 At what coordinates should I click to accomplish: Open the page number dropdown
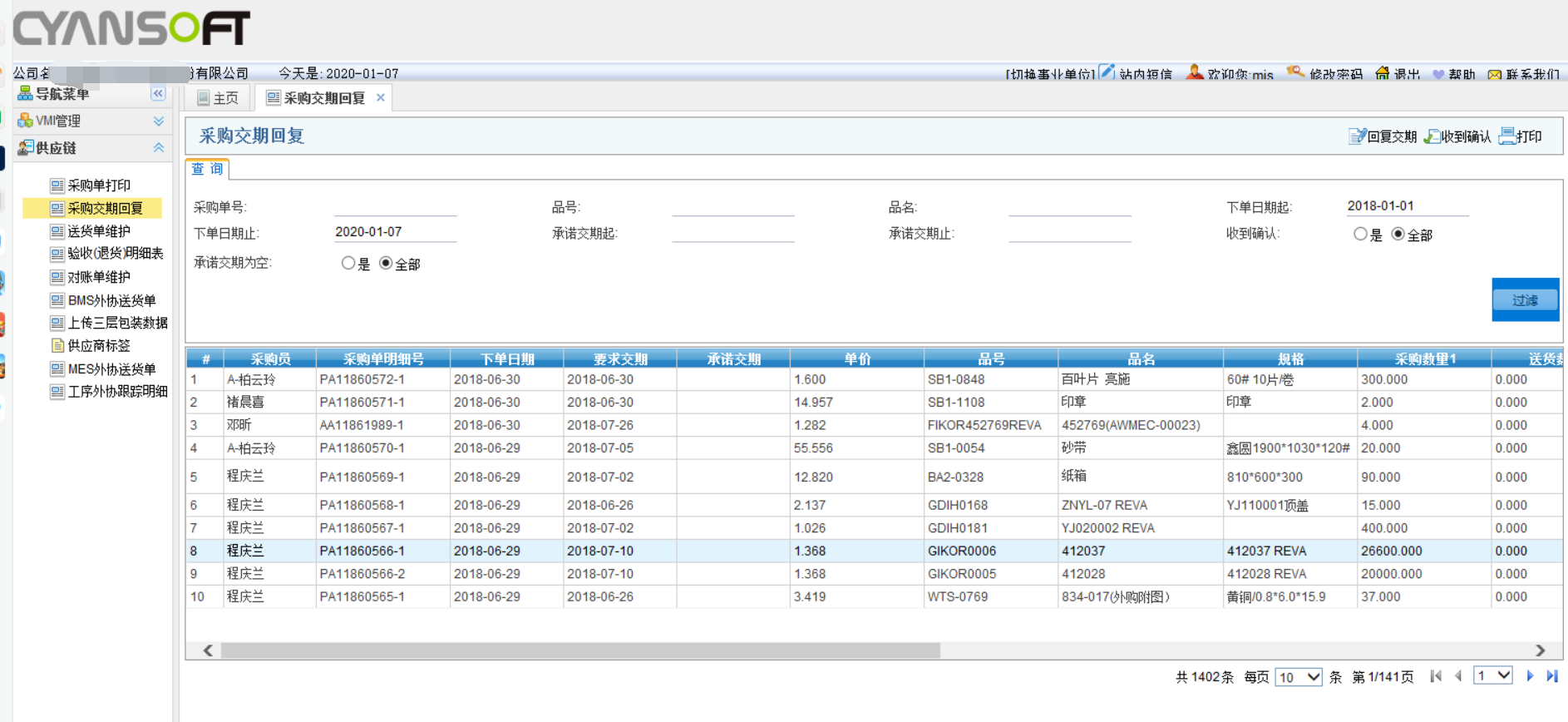1494,675
